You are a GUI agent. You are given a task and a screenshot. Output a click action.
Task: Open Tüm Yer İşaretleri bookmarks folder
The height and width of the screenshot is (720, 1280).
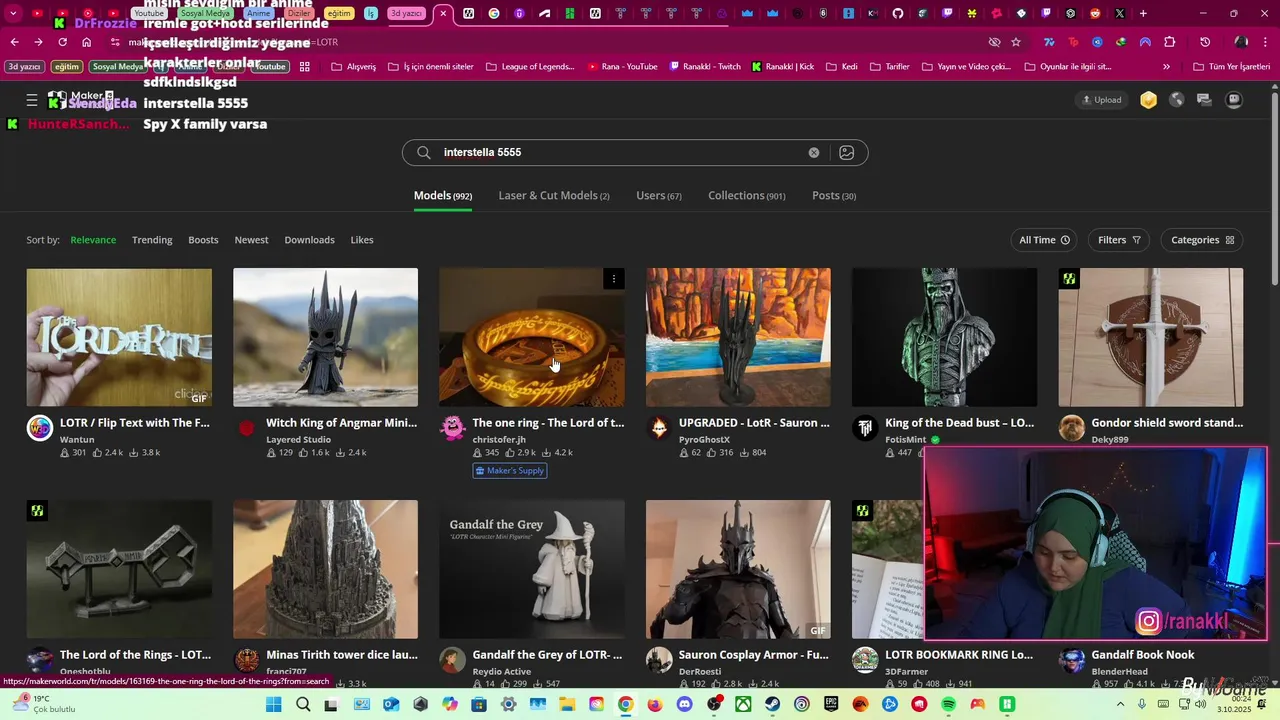(1231, 67)
